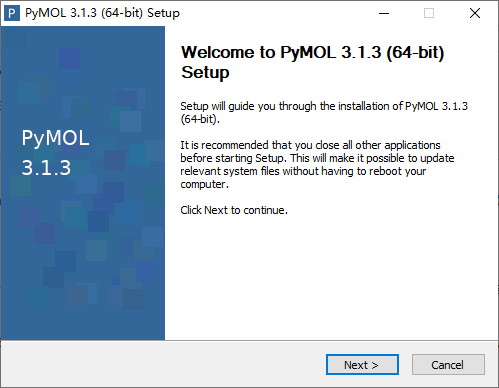This screenshot has width=499, height=388.
Task: Cancel the PyMOL setup
Action: 448,365
